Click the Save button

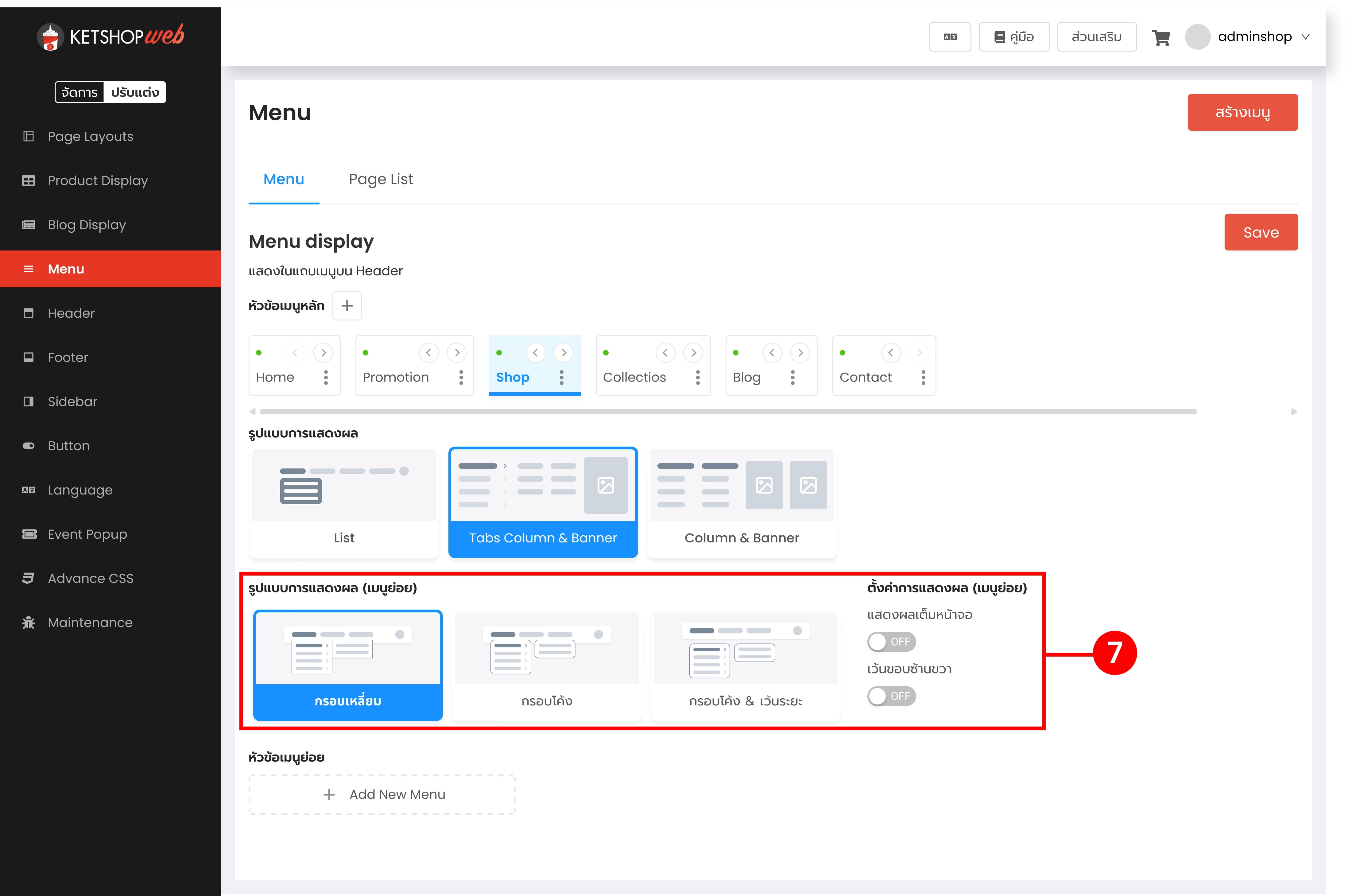click(x=1261, y=232)
